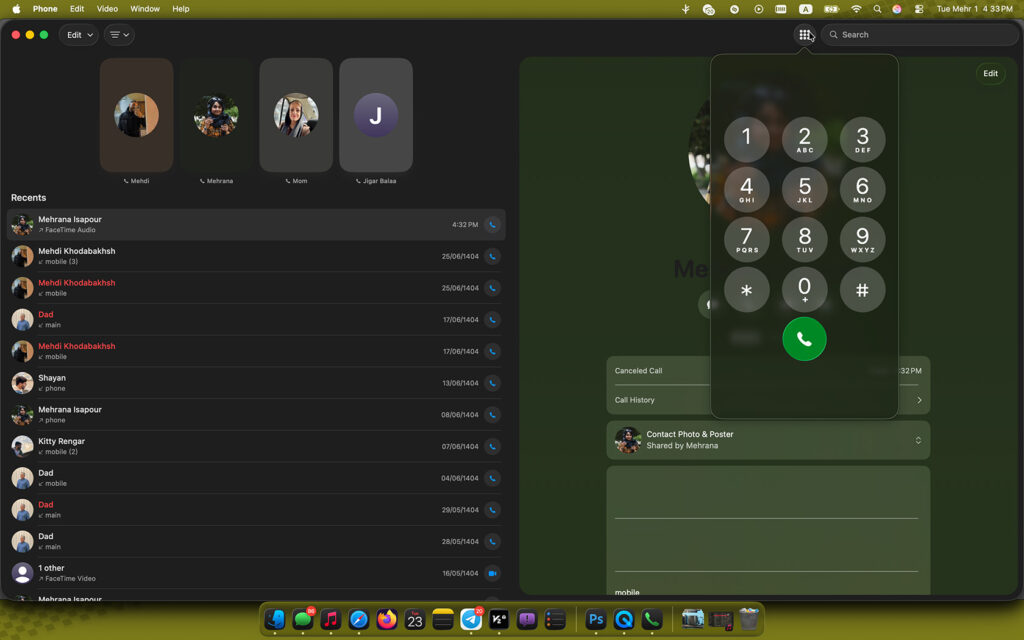Select the Mehrana Isapour FaceTime Audio row
Viewport: 1024px width, 640px height.
coord(256,225)
